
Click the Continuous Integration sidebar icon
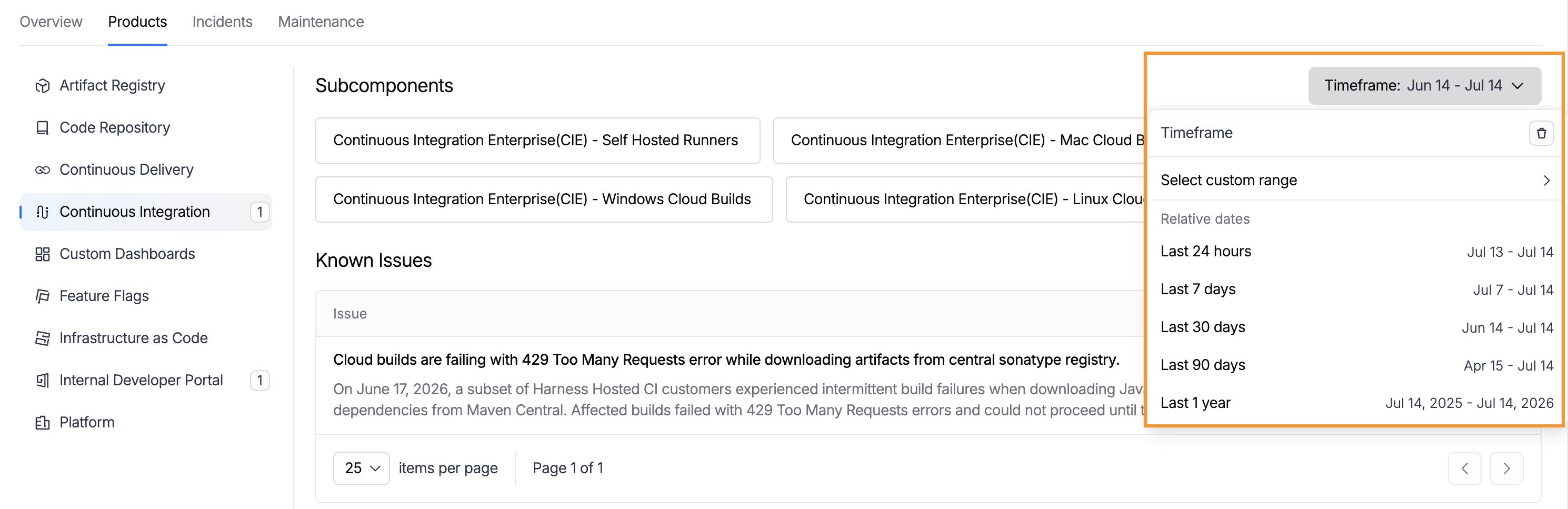(42, 212)
